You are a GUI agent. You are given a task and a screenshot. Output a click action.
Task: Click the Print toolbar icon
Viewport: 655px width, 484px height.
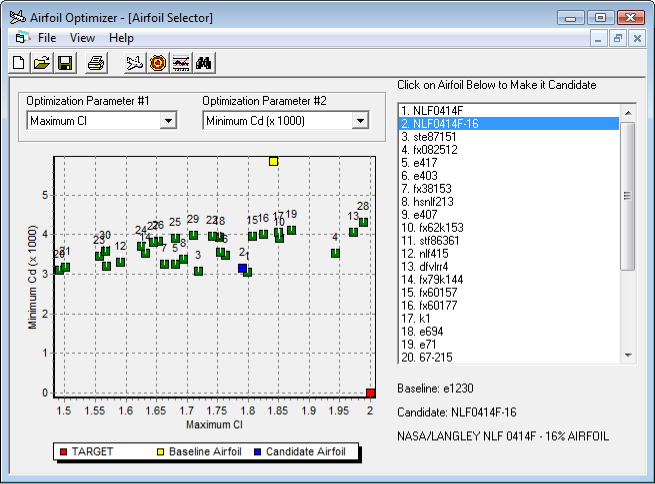pos(95,63)
